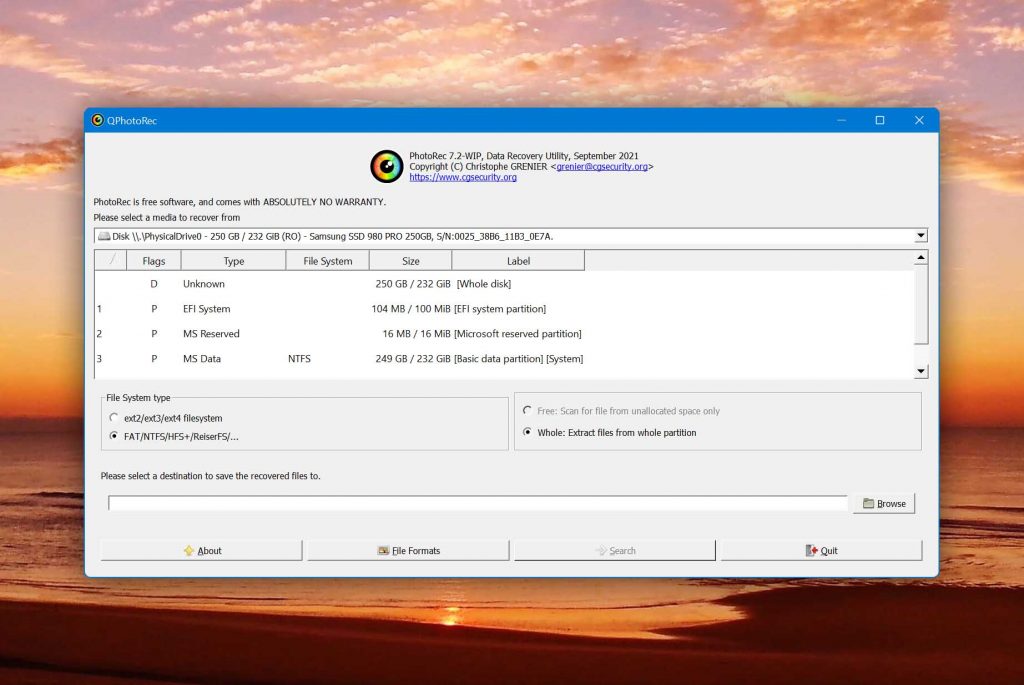The image size is (1024, 685).
Task: Open the media selection dropdown
Action: [920, 236]
